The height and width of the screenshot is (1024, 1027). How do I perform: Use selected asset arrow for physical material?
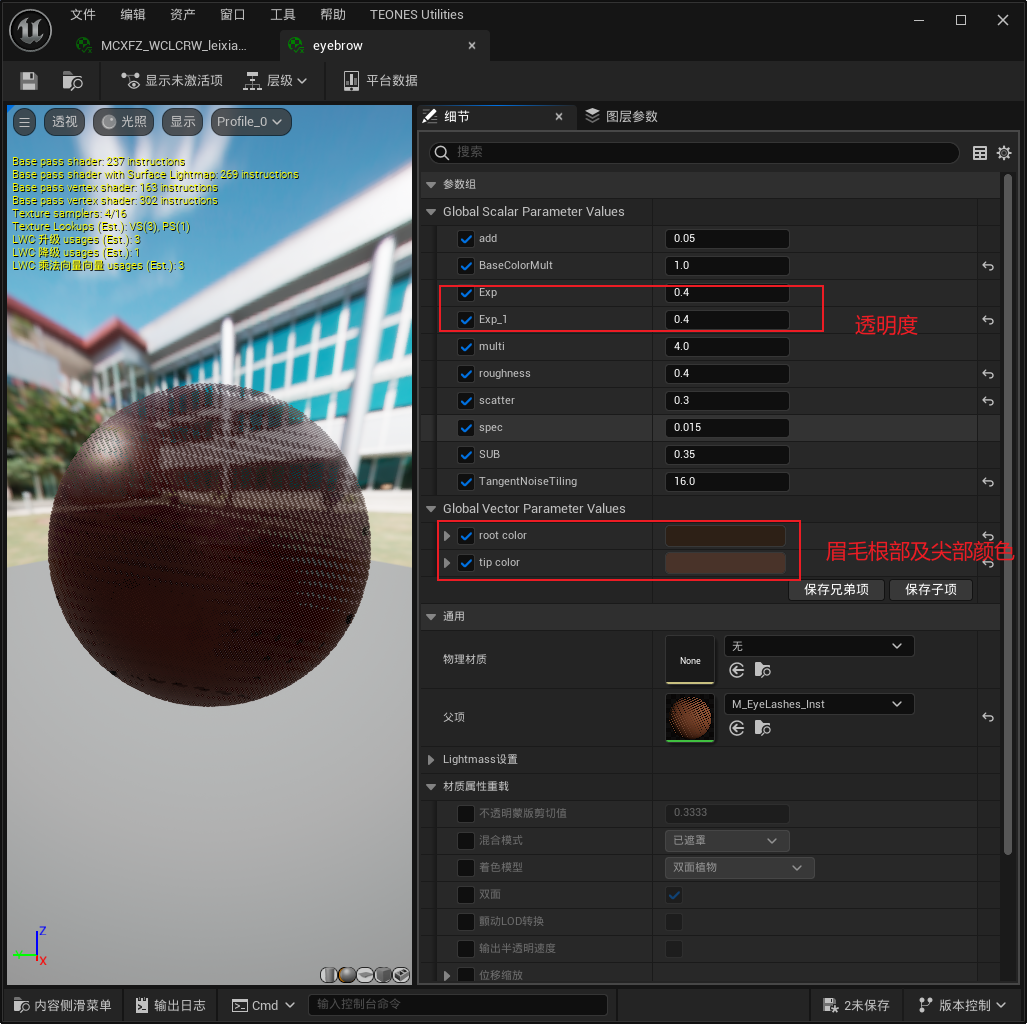(x=737, y=671)
